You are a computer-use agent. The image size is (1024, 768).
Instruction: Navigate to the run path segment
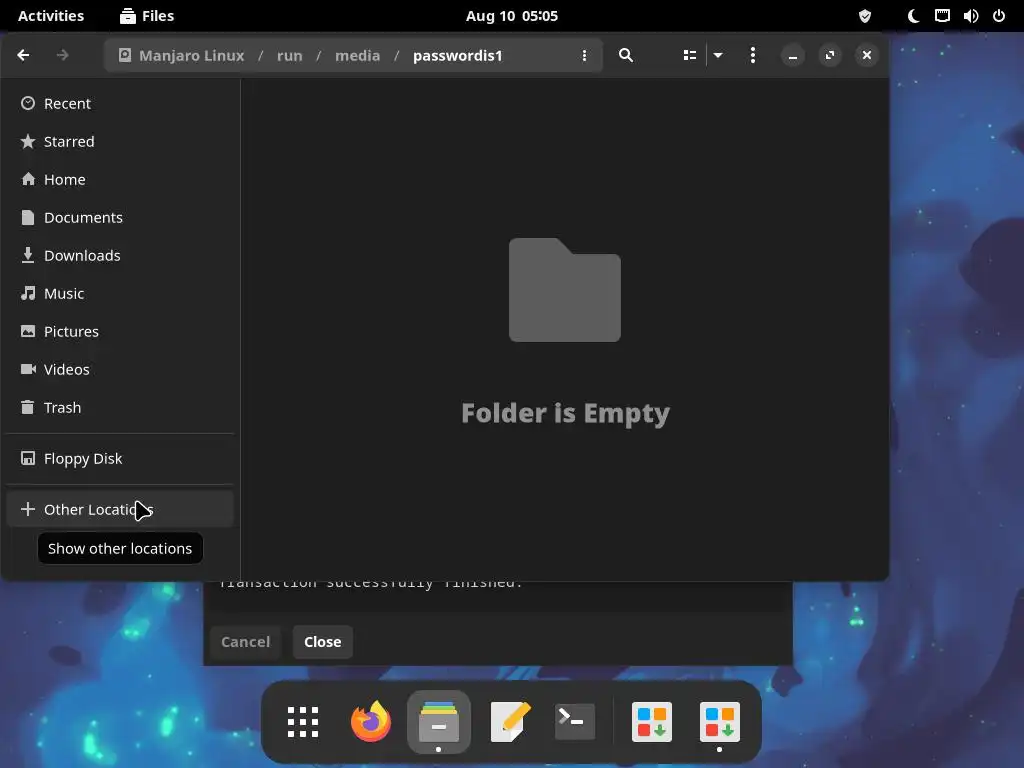tap(289, 56)
